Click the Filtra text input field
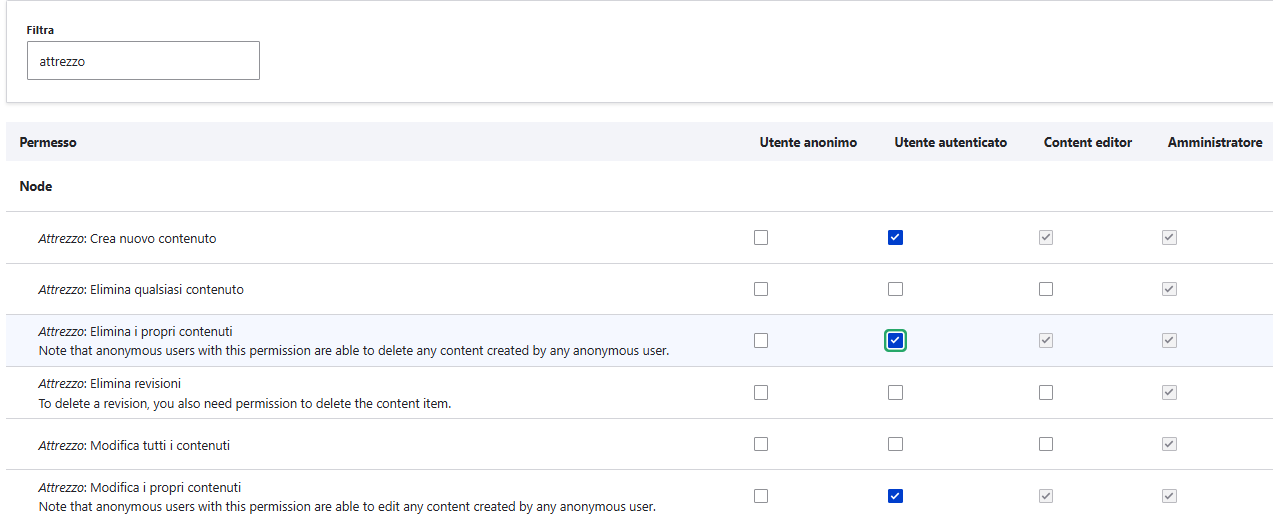The image size is (1273, 516). point(143,61)
